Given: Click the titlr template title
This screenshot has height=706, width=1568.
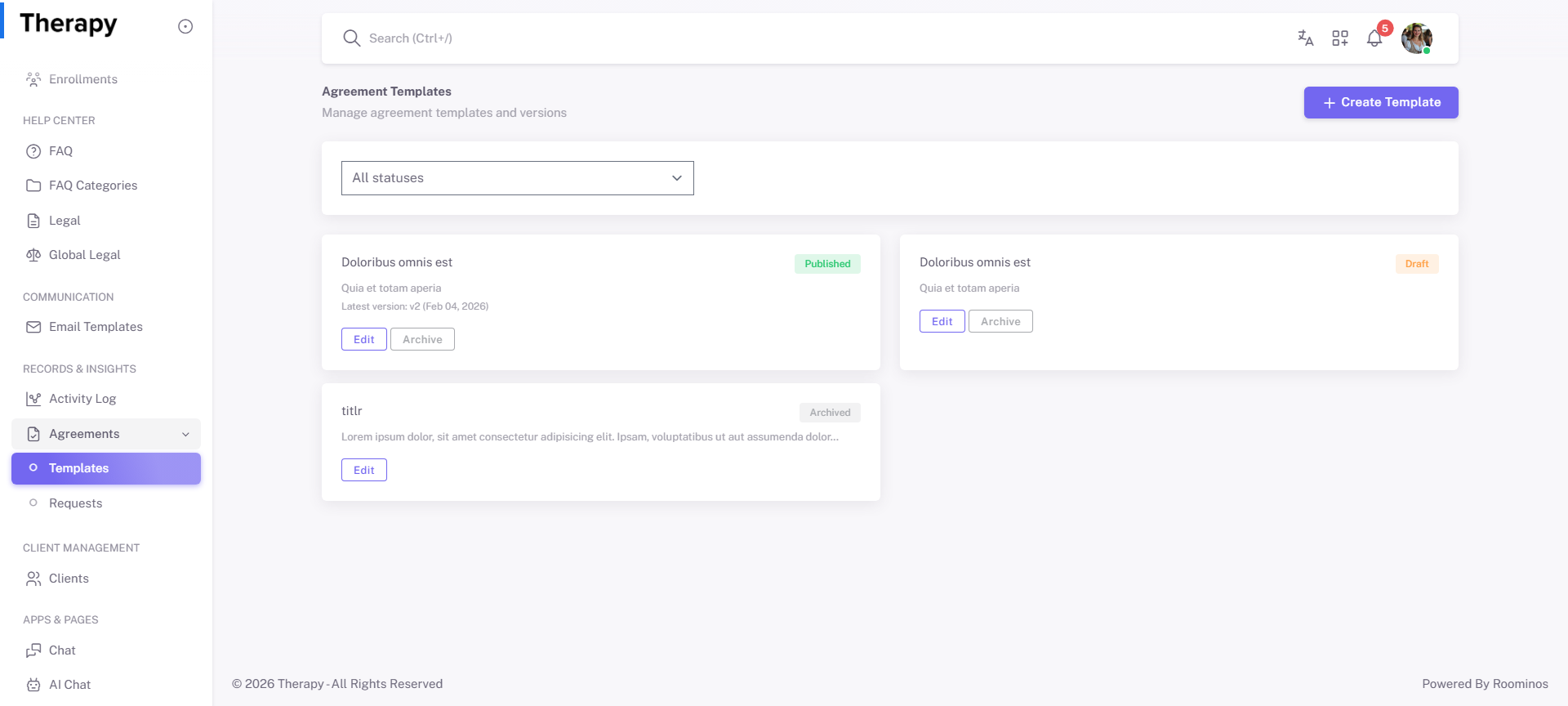Looking at the screenshot, I should (352, 411).
